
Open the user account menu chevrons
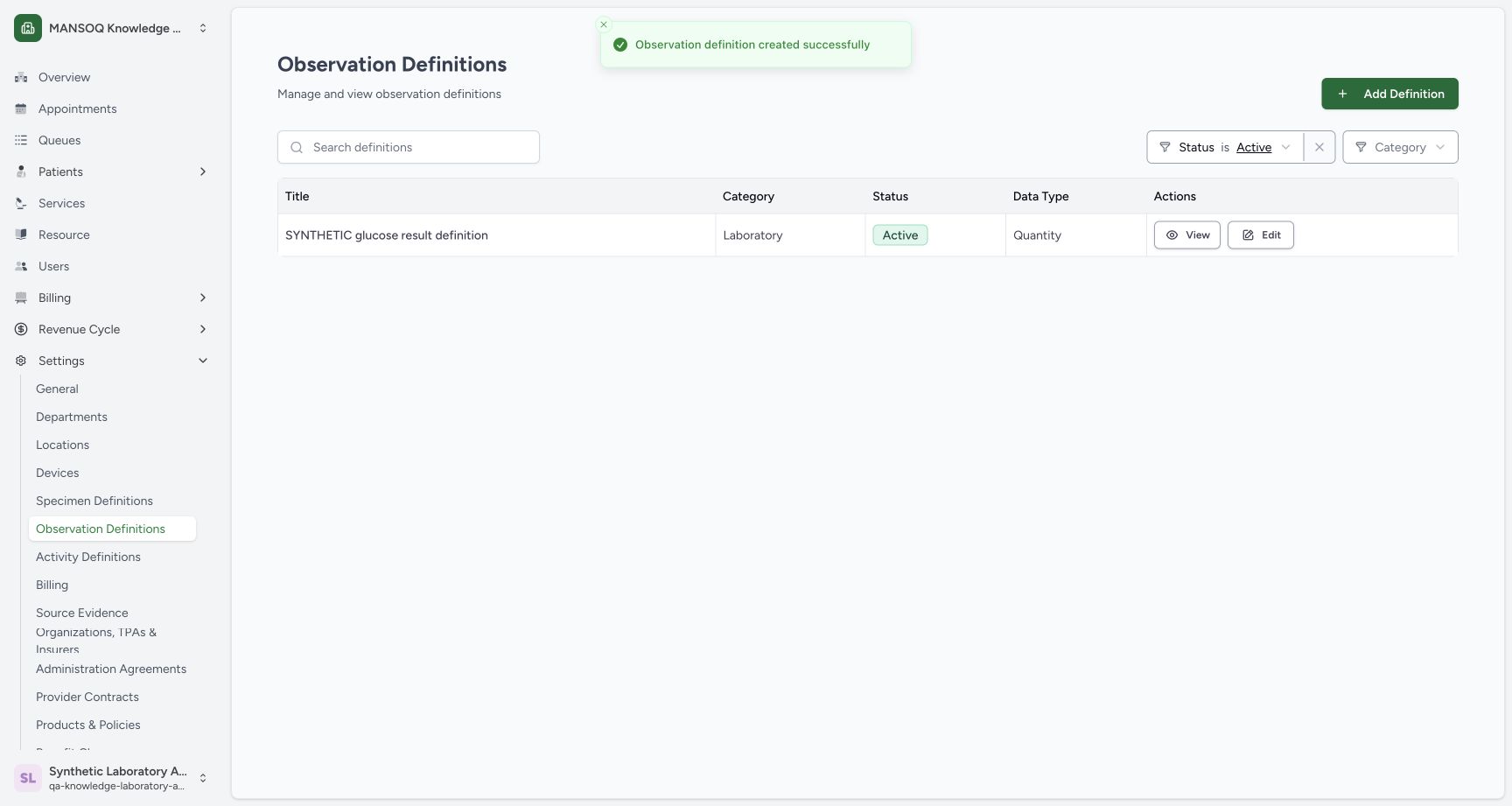point(203,778)
